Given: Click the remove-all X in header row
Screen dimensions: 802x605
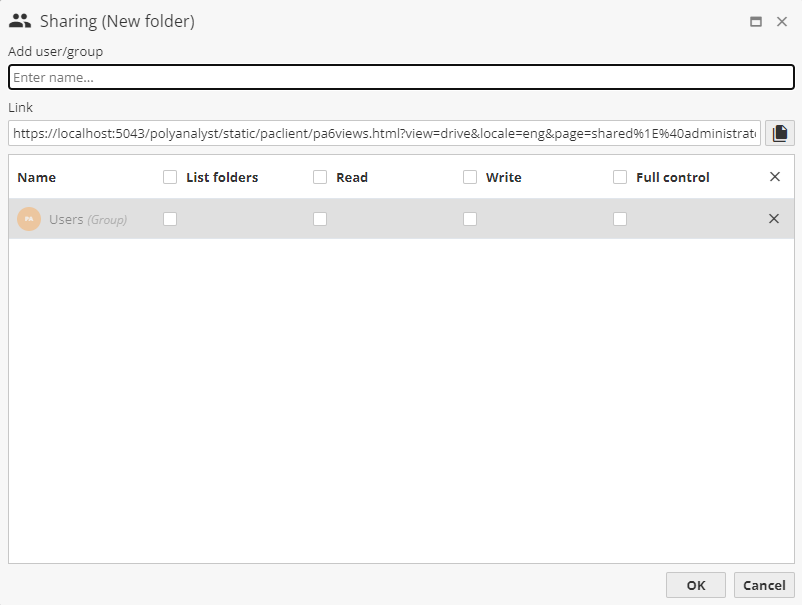Looking at the screenshot, I should click(x=774, y=177).
